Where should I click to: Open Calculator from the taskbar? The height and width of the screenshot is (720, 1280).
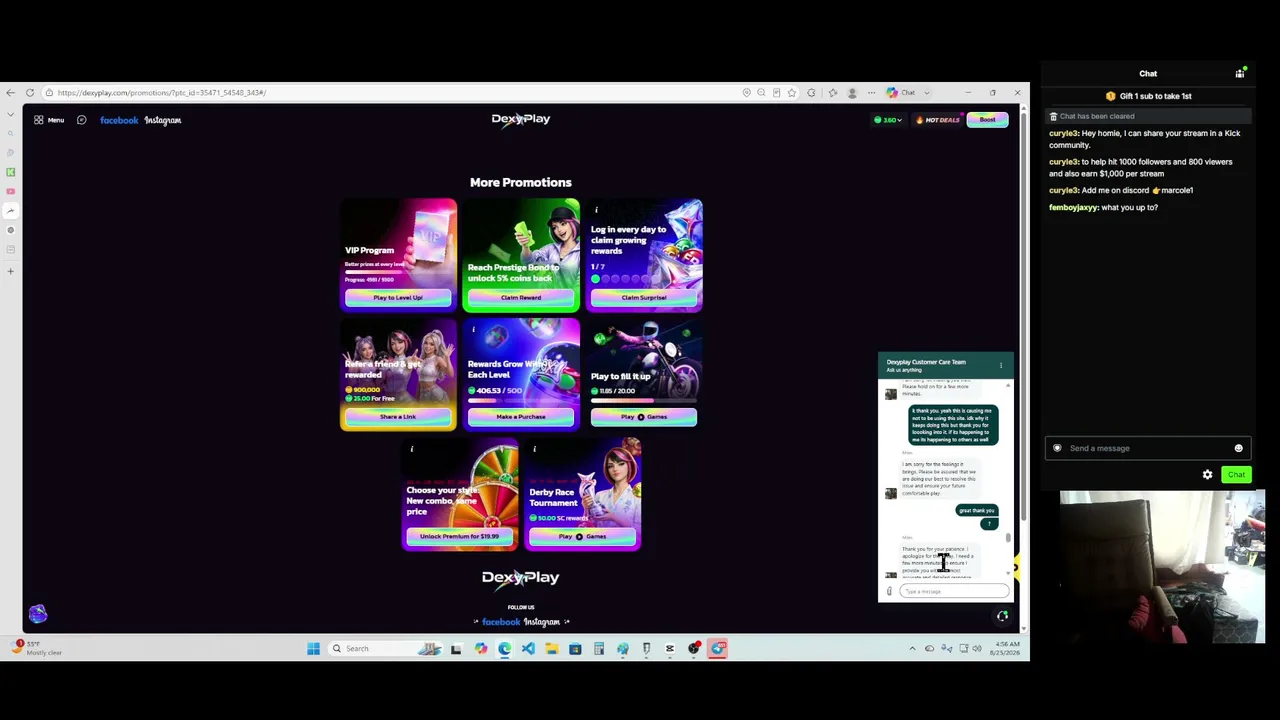click(599, 649)
